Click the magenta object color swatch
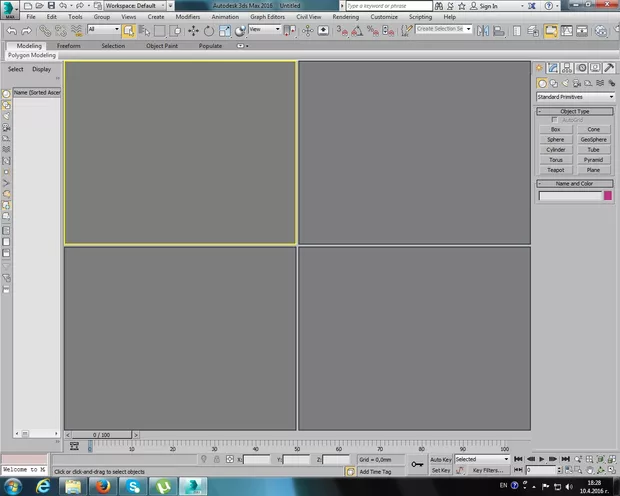The image size is (620, 496). [607, 196]
